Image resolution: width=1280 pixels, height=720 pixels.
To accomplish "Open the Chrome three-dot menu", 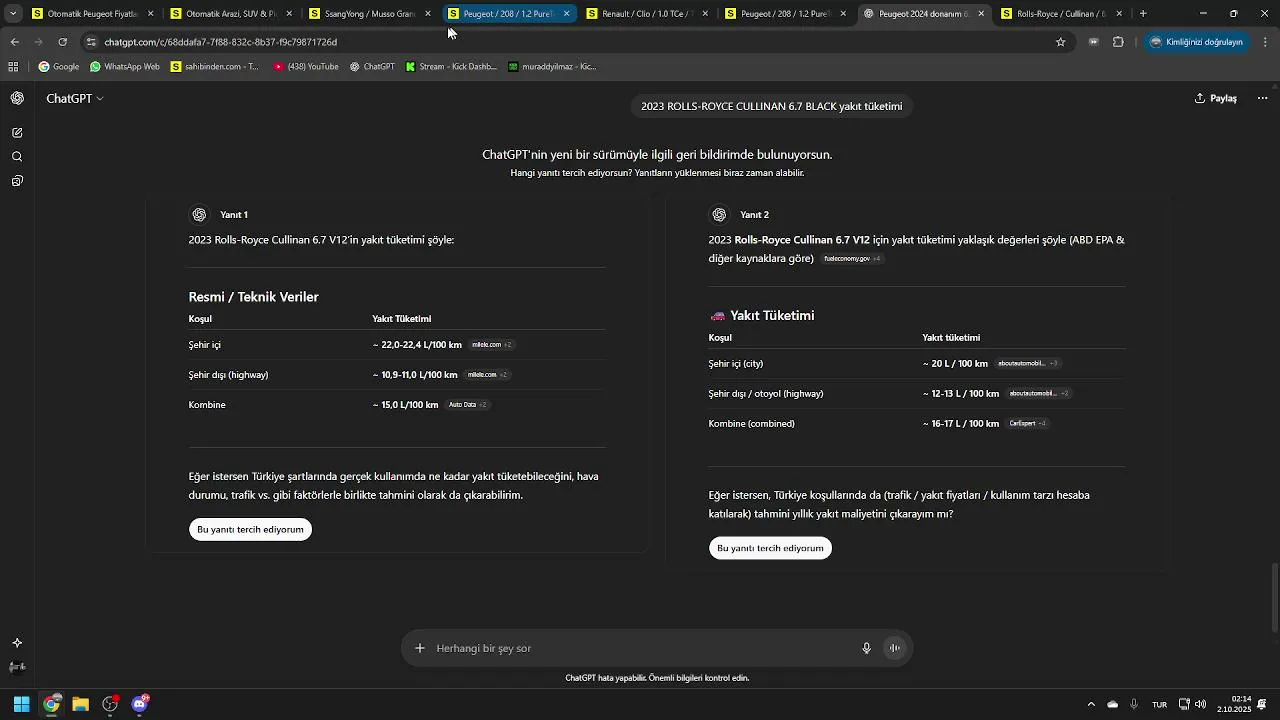I will pos(1266,42).
